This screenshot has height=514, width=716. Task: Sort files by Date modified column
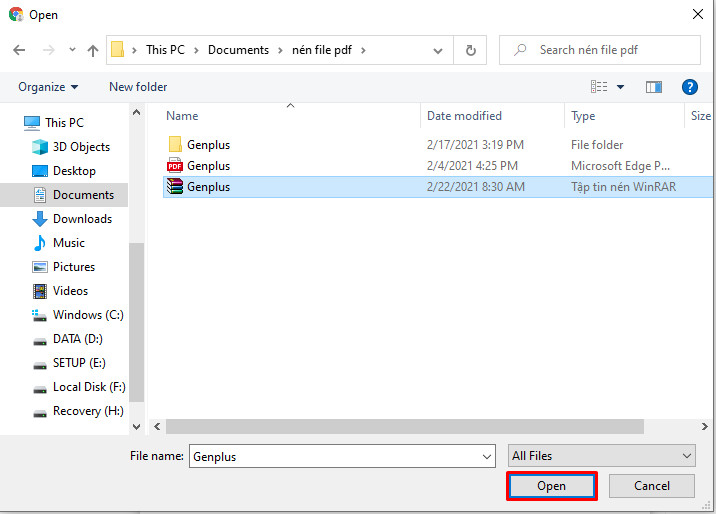[464, 116]
